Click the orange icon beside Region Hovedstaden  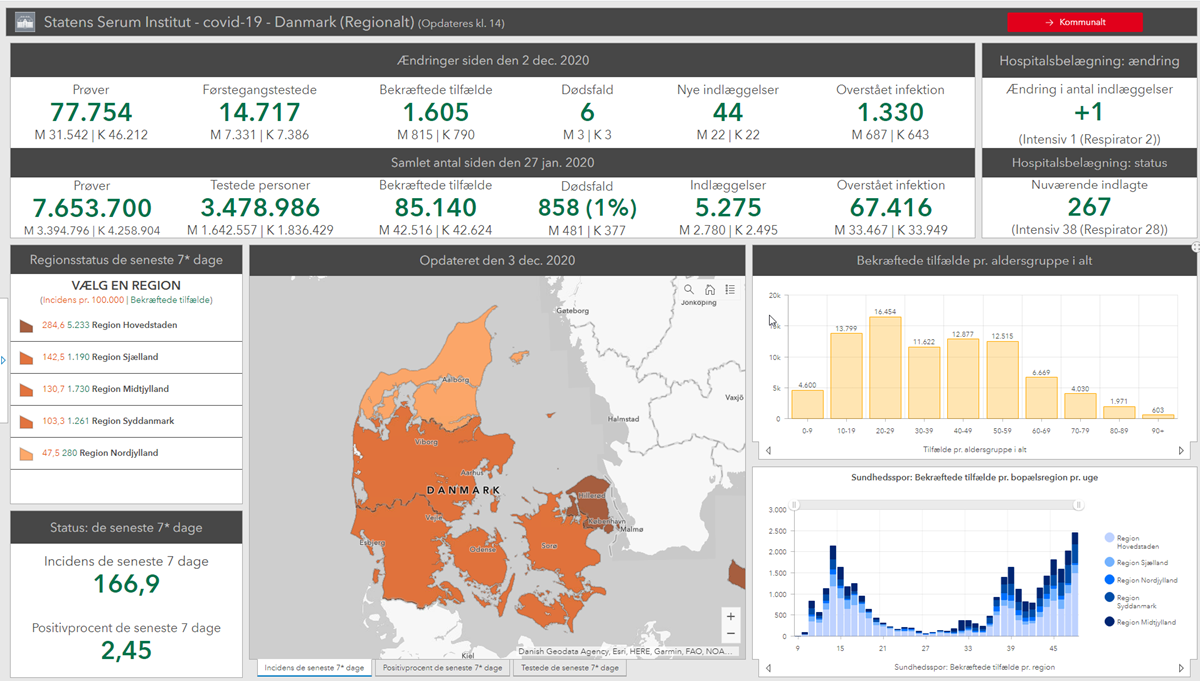26,324
